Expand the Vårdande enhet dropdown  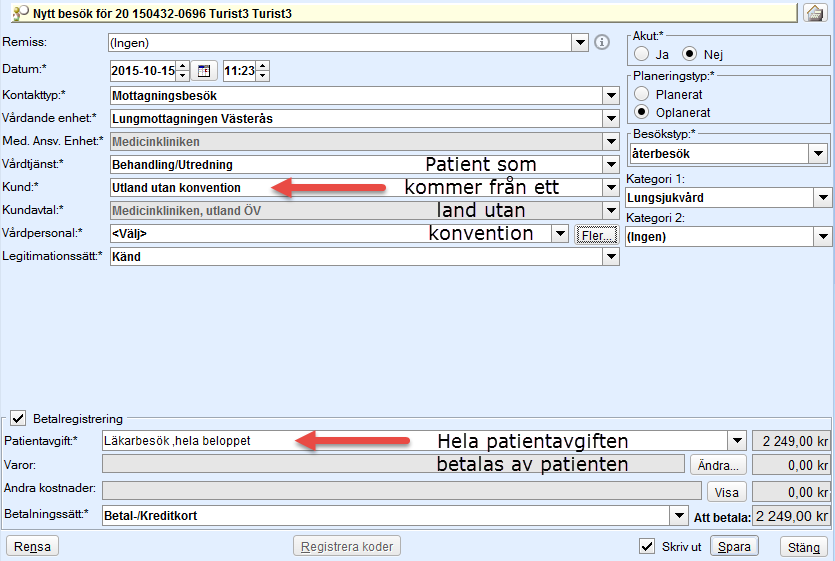point(611,119)
